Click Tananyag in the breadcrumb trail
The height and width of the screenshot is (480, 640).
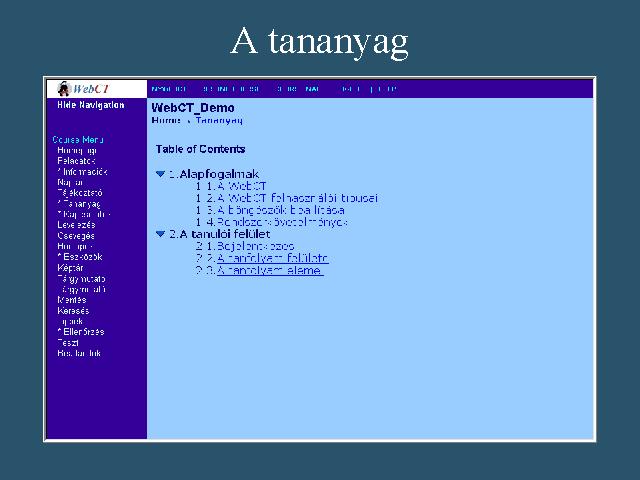[x=219, y=120]
